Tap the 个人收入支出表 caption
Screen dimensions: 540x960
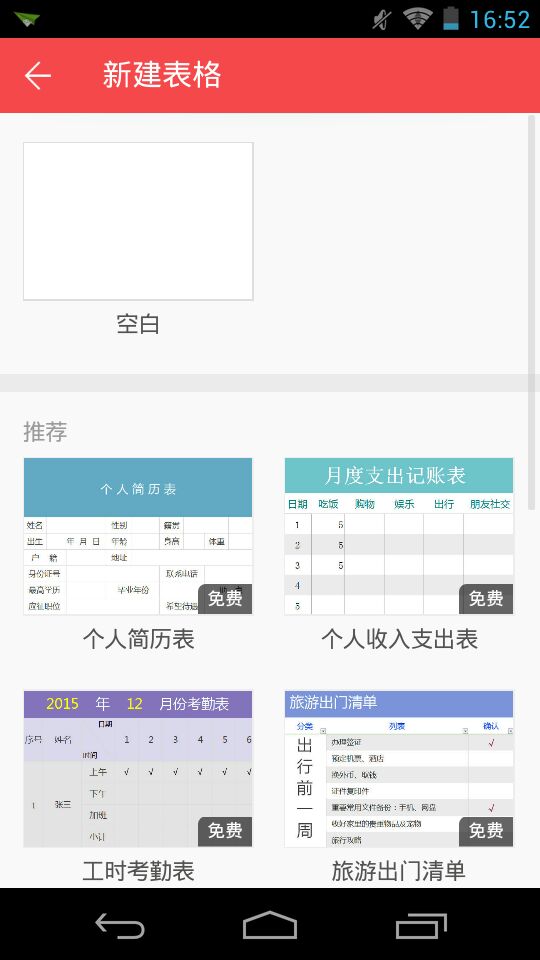pos(399,639)
